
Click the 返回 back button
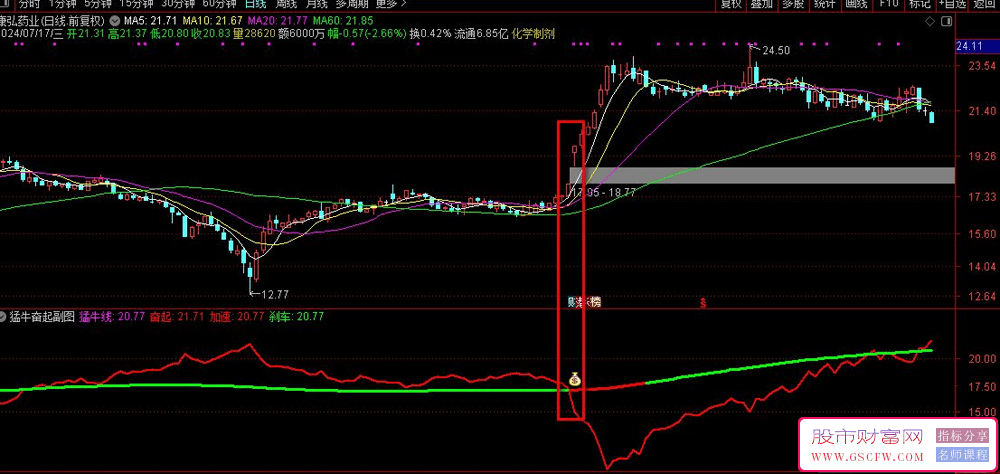tap(984, 3)
